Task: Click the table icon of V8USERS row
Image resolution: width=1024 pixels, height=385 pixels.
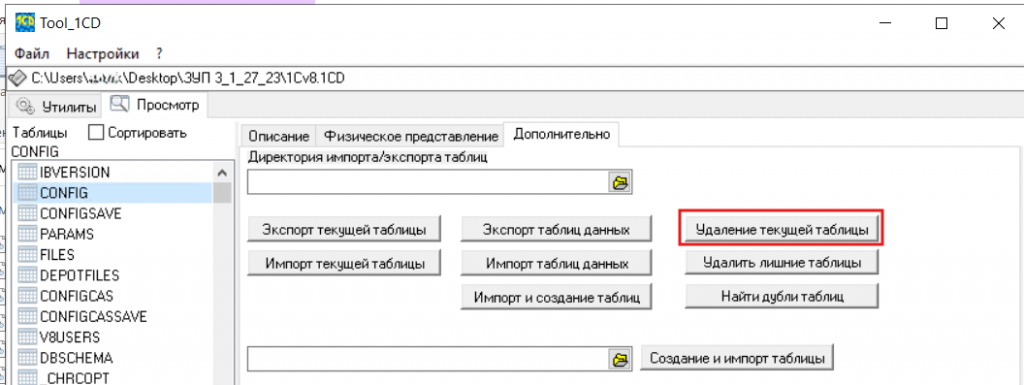Action: tap(27, 337)
